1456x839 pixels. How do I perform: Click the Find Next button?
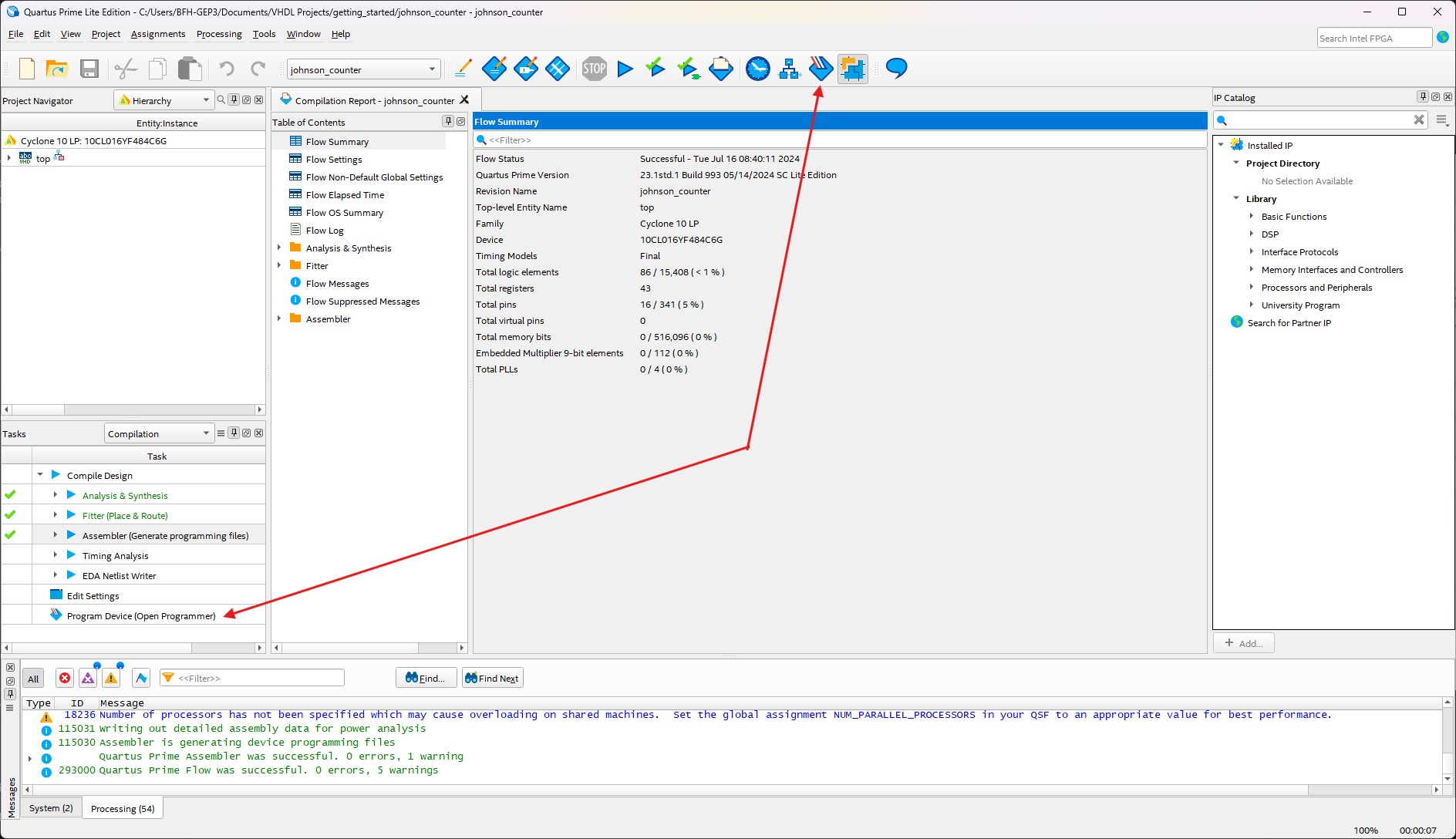click(492, 678)
